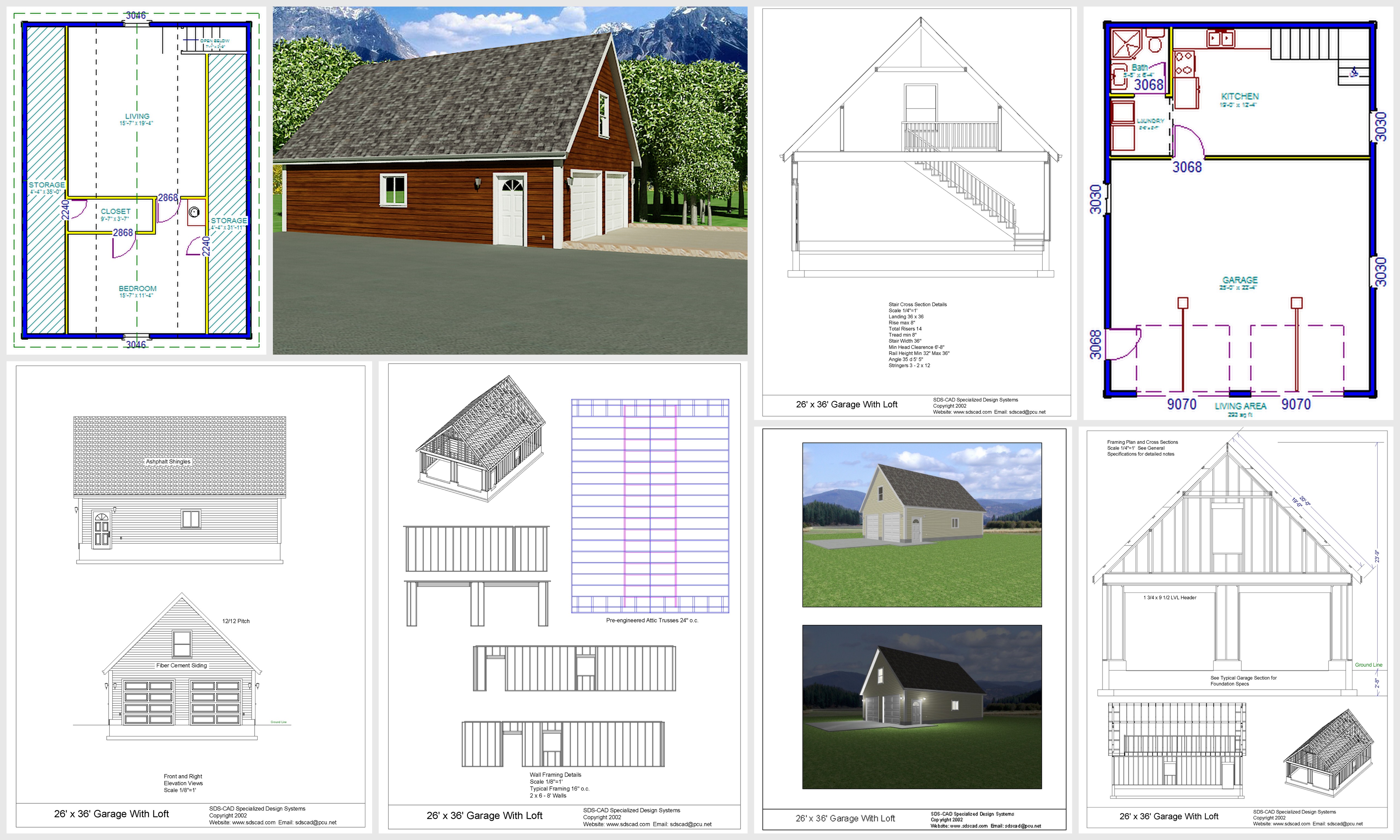This screenshot has width=1400, height=840.
Task: Click 'See Typical Garage Section' foundation note
Action: tap(1243, 680)
